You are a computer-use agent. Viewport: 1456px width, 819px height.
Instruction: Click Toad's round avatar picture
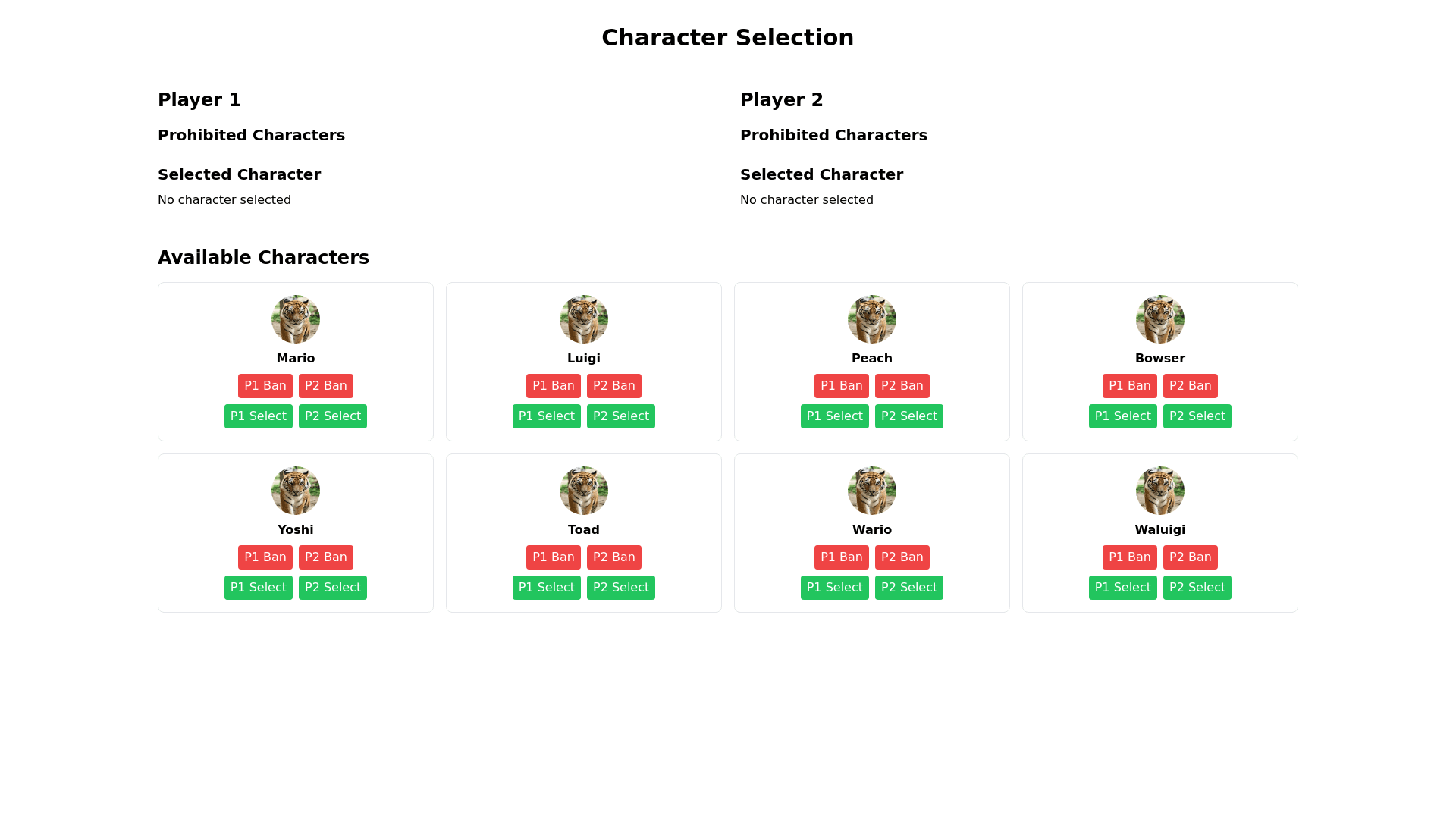(x=584, y=491)
